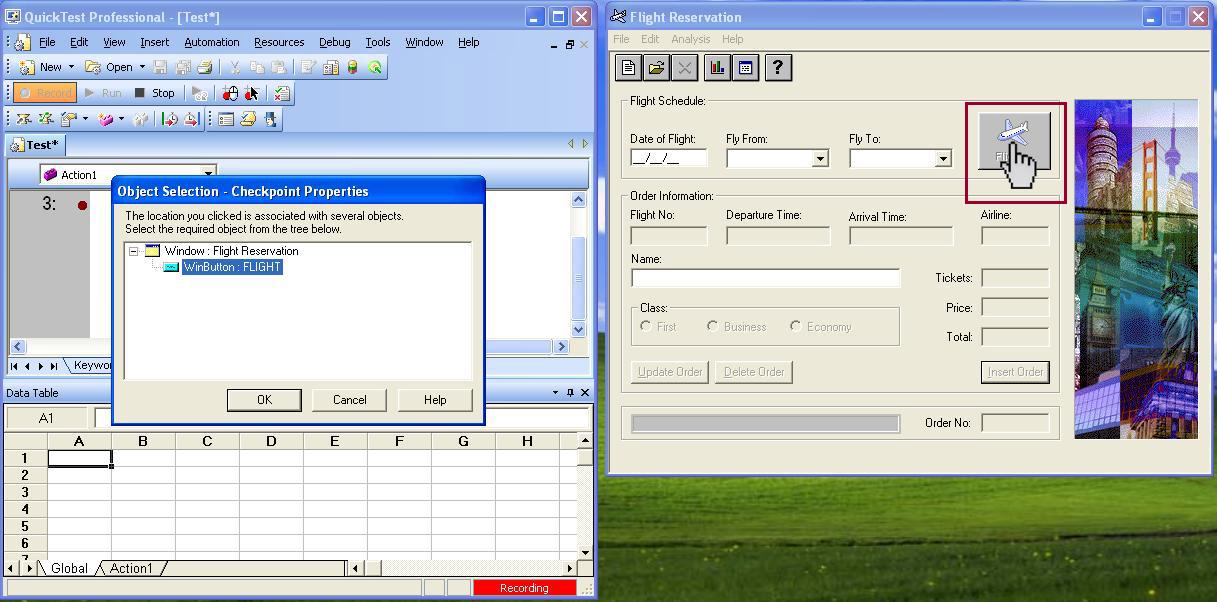Viewport: 1217px width, 602px height.
Task: Select the WinButton : FLIGHT tree item
Action: tap(231, 267)
